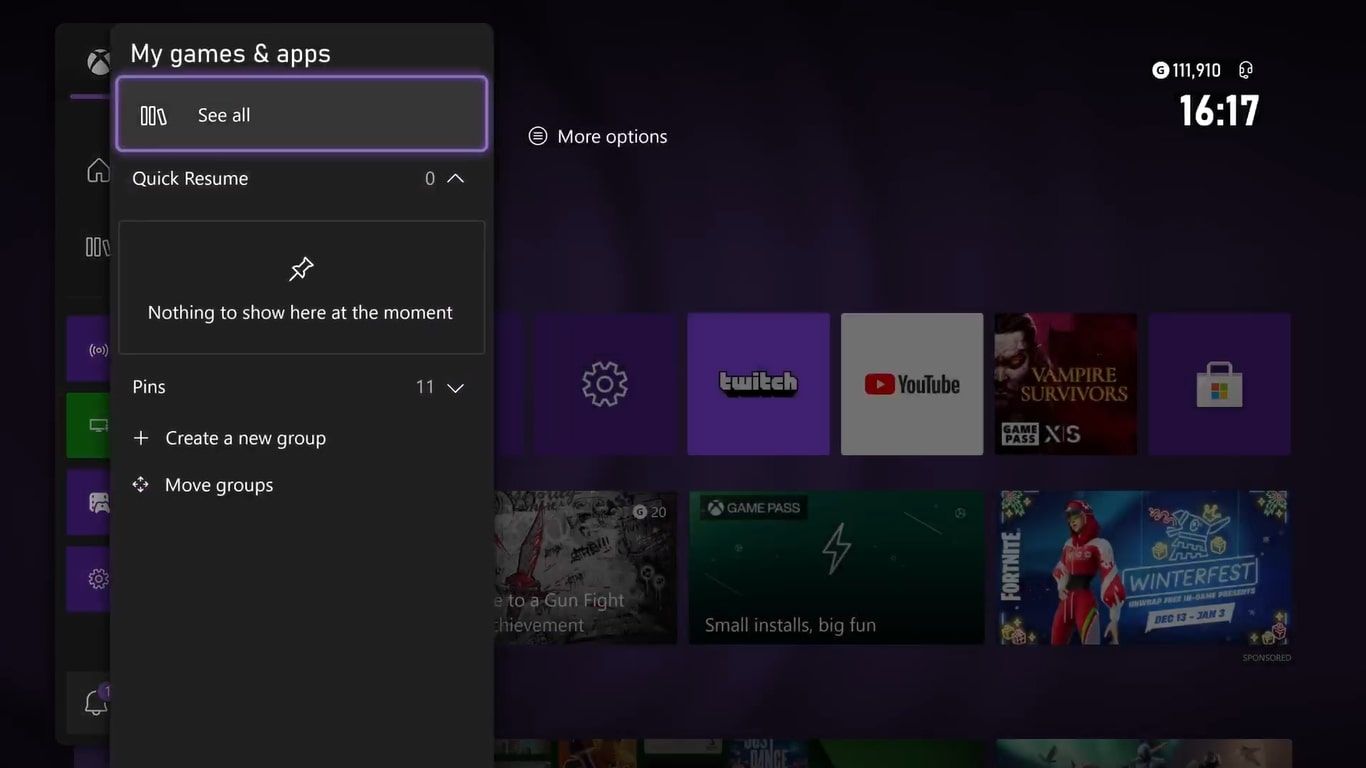Open the notifications bell
Screen dimensions: 1366x768
[95, 703]
